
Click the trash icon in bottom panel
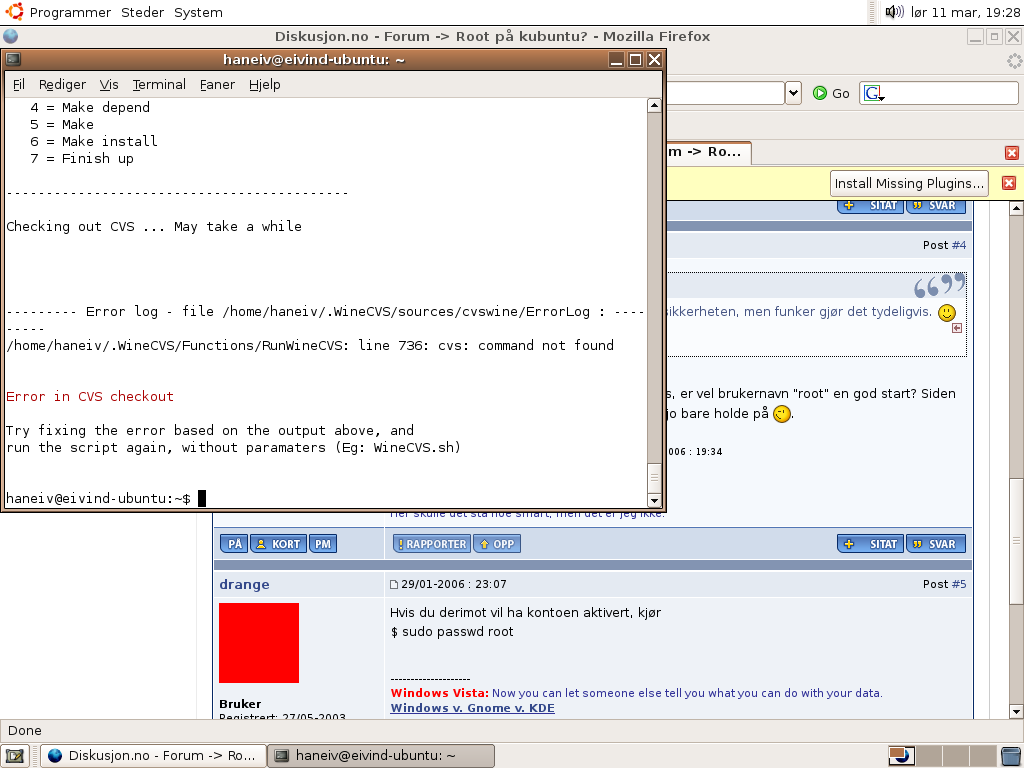[x=1010, y=756]
